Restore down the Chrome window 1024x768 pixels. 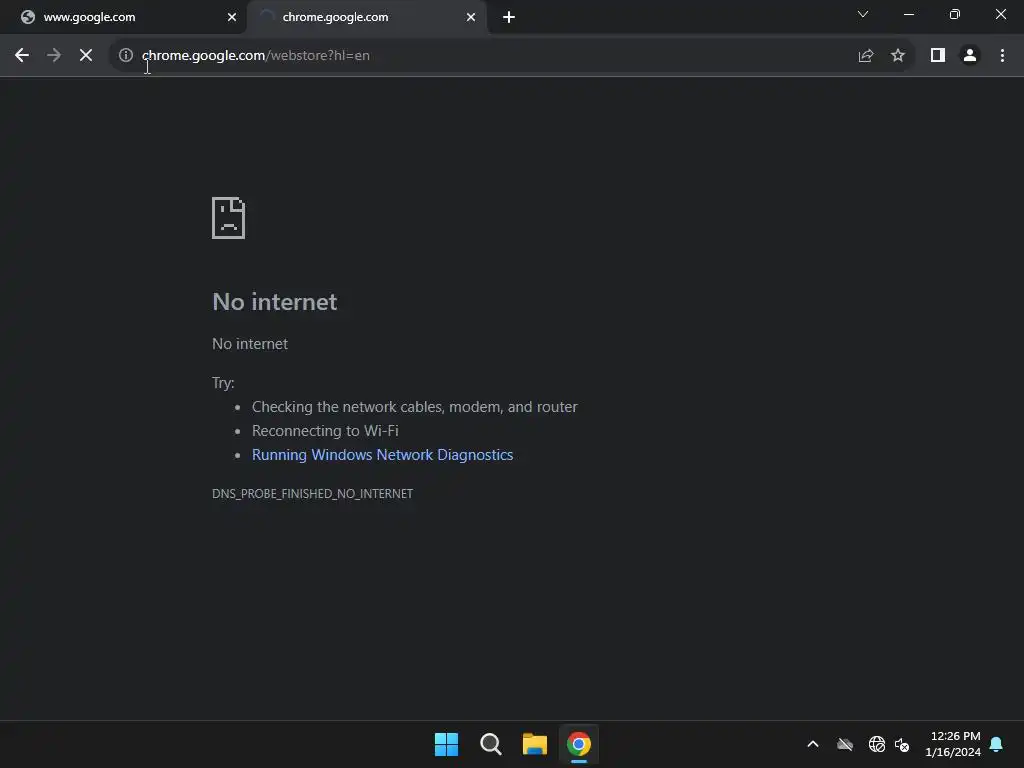coord(955,14)
